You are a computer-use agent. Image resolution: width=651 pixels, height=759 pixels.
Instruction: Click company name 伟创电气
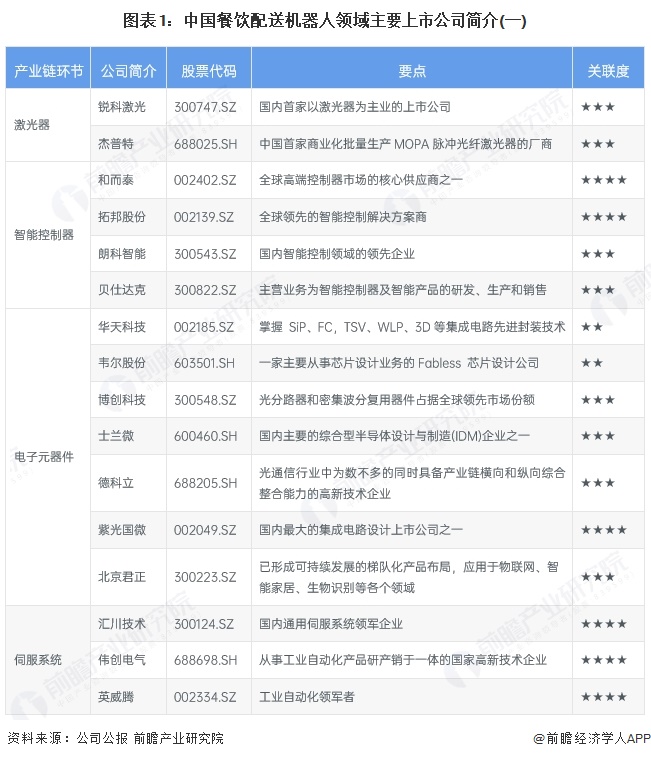(122, 660)
